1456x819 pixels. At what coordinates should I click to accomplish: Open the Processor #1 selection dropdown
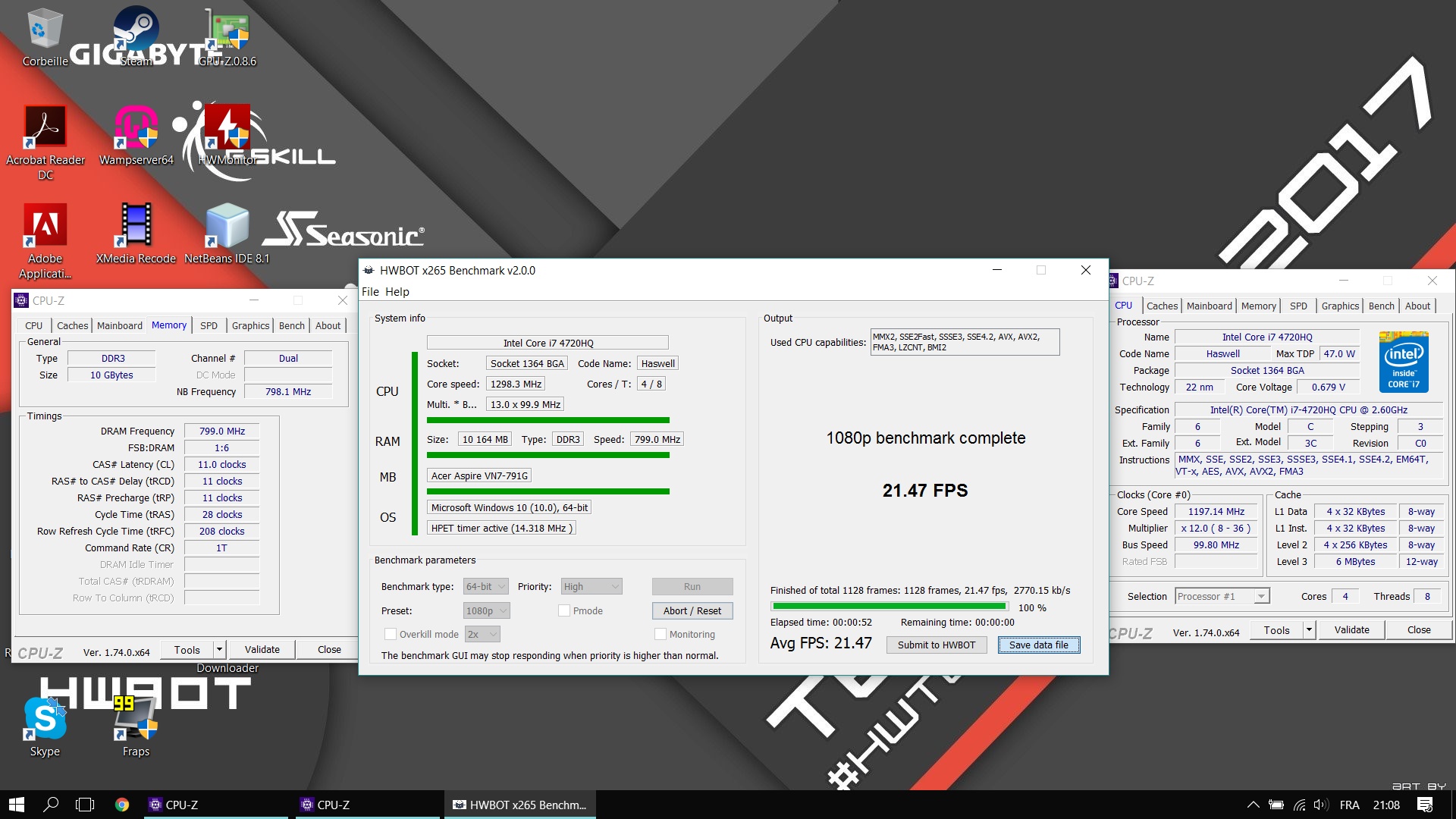pyautogui.click(x=1222, y=596)
